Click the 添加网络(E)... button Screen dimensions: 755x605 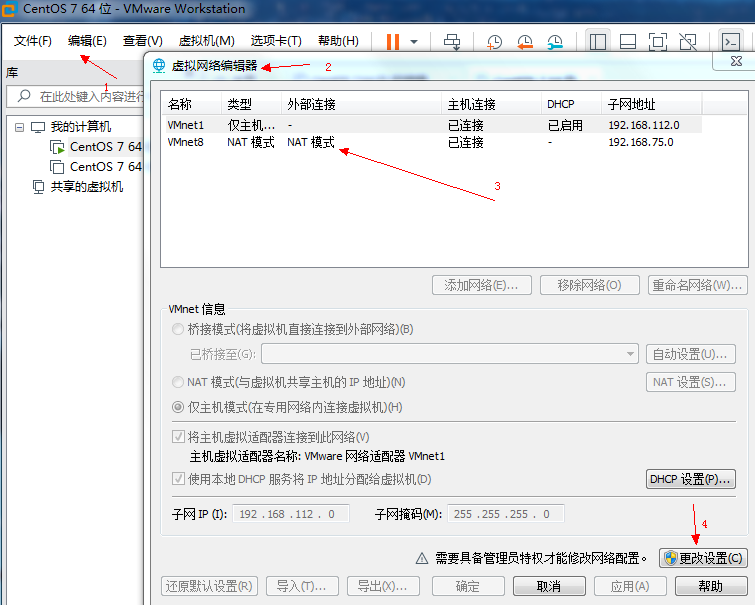[482, 285]
